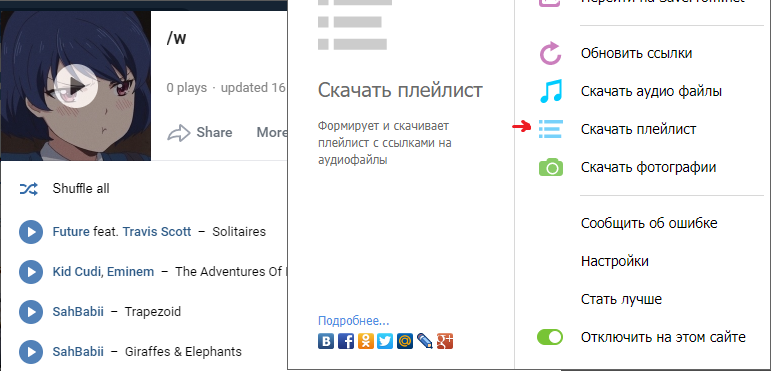The height and width of the screenshot is (371, 771).
Task: Click the shuffle icon
Action: pyautogui.click(x=29, y=189)
